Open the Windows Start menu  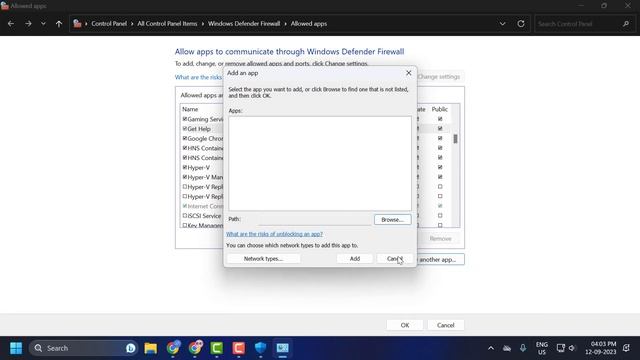coord(16,348)
